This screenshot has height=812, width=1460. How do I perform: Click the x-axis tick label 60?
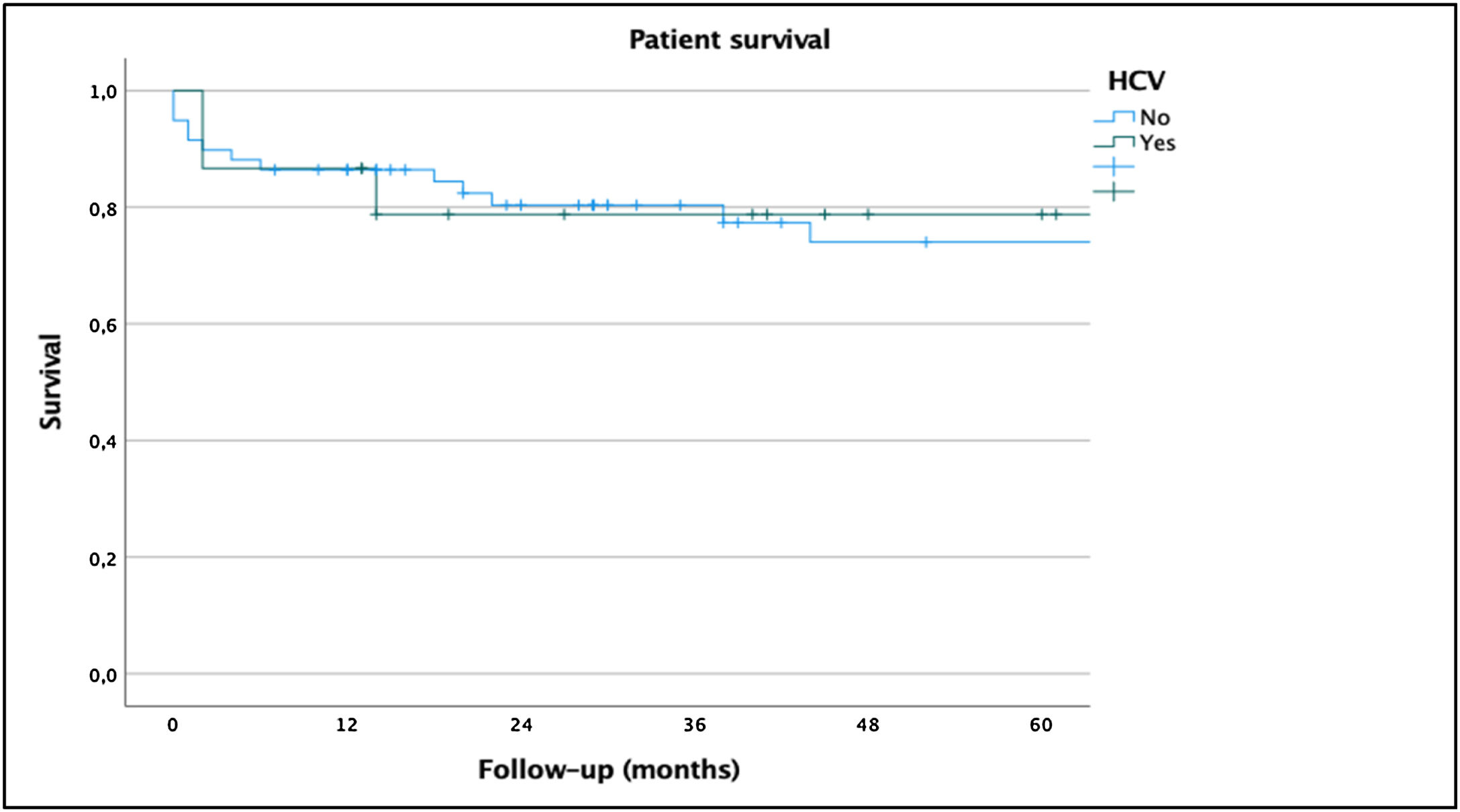tap(1041, 725)
